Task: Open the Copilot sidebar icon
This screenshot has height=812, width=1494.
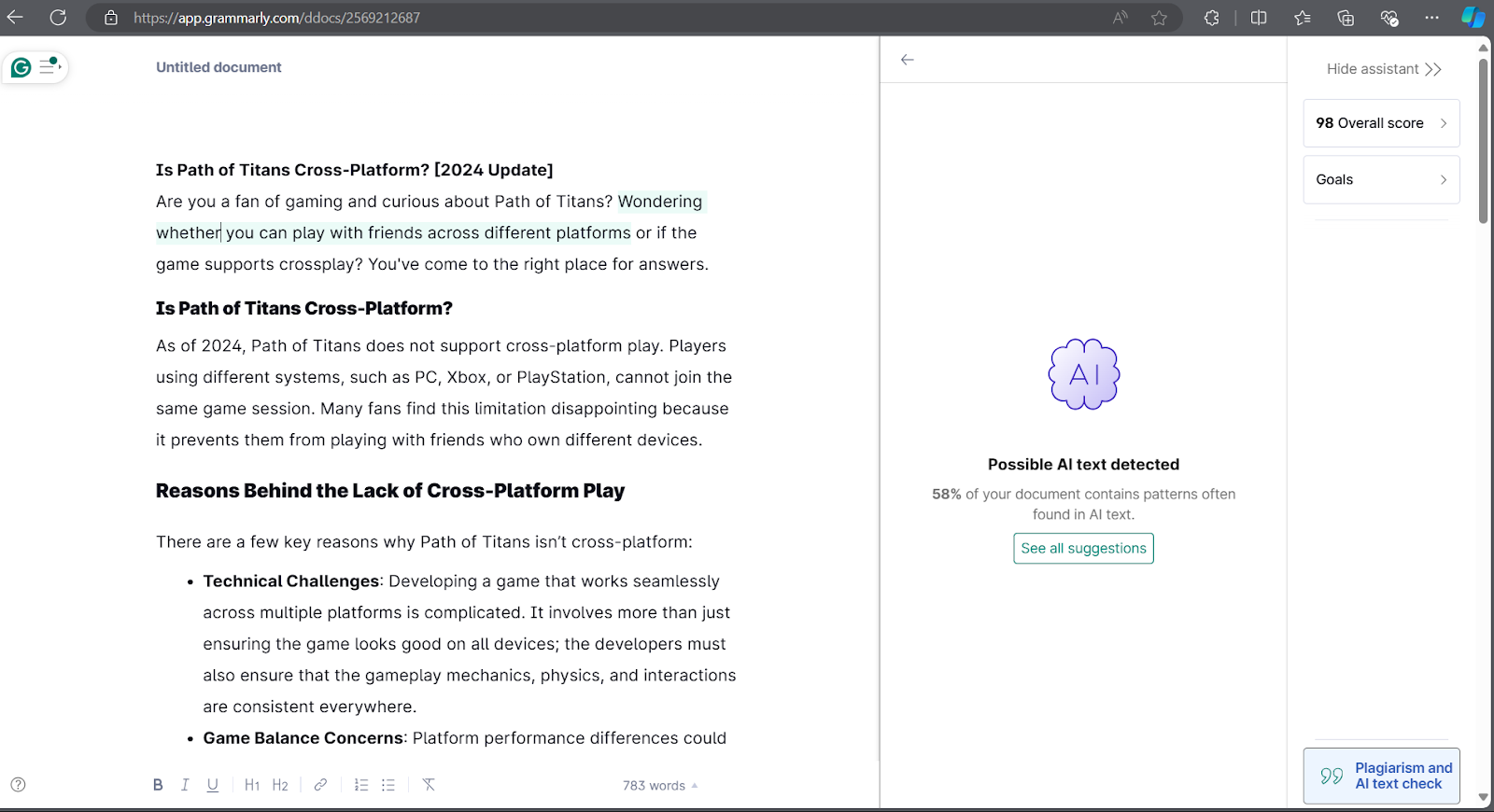Action: click(1473, 18)
